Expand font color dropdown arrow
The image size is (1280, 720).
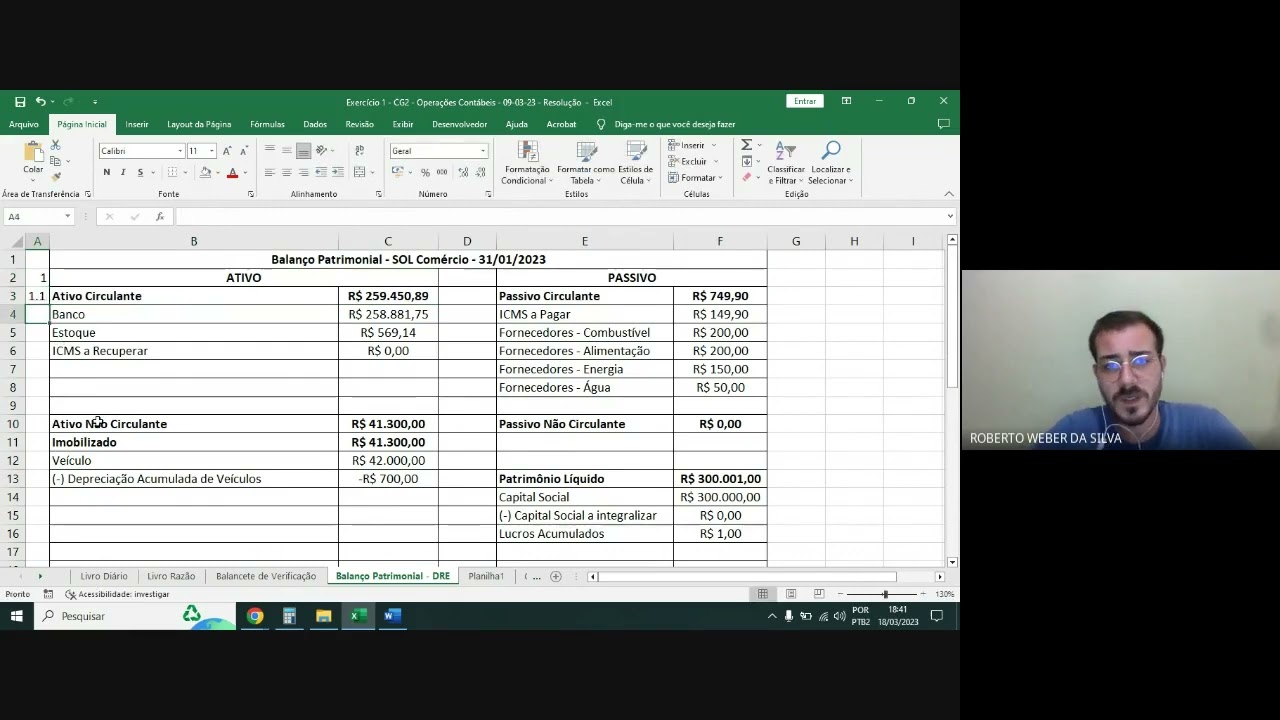pyautogui.click(x=245, y=173)
